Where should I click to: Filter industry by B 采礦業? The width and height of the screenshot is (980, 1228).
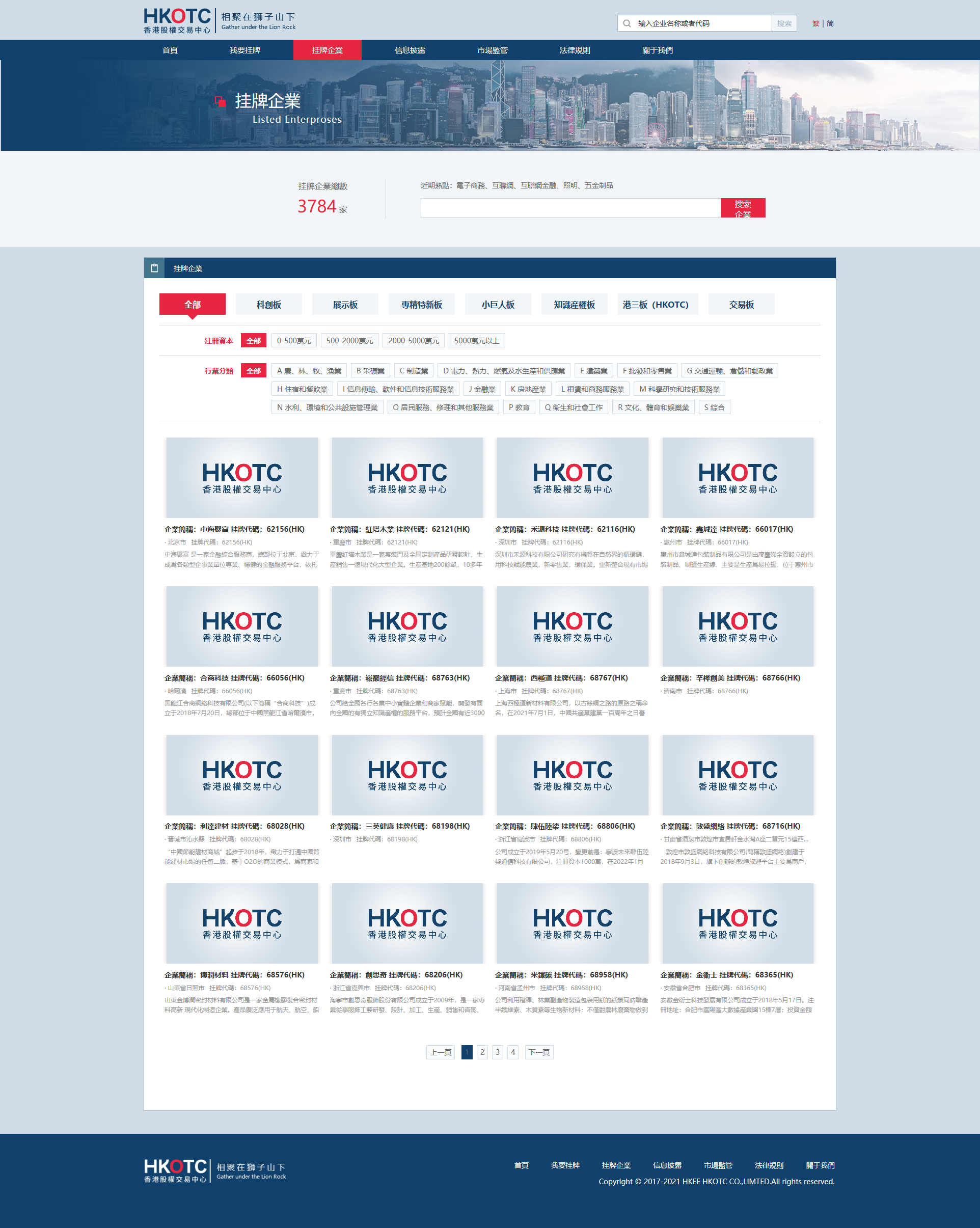(x=370, y=371)
